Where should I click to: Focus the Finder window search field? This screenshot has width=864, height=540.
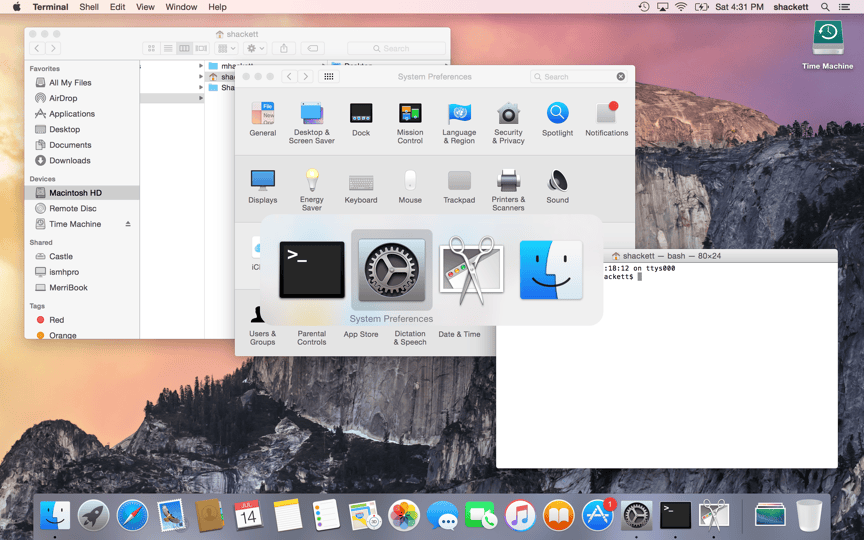coord(396,48)
